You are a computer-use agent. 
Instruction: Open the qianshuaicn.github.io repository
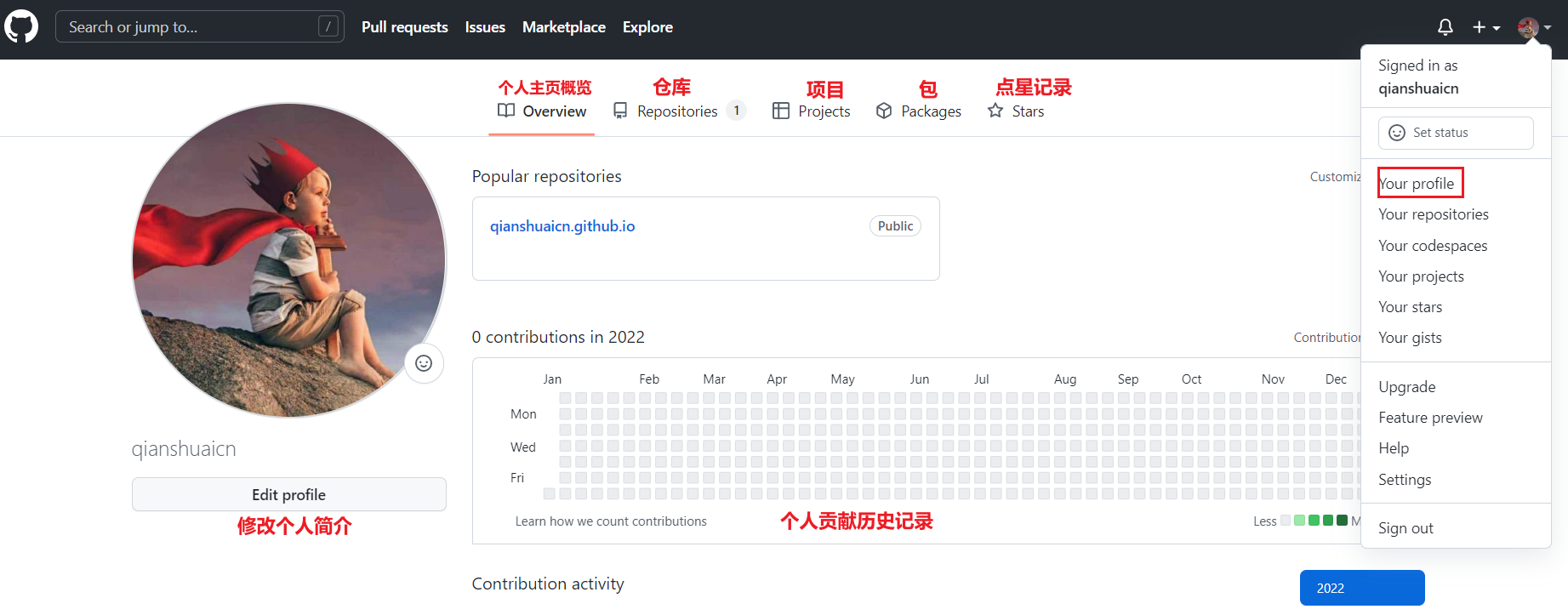coord(562,226)
